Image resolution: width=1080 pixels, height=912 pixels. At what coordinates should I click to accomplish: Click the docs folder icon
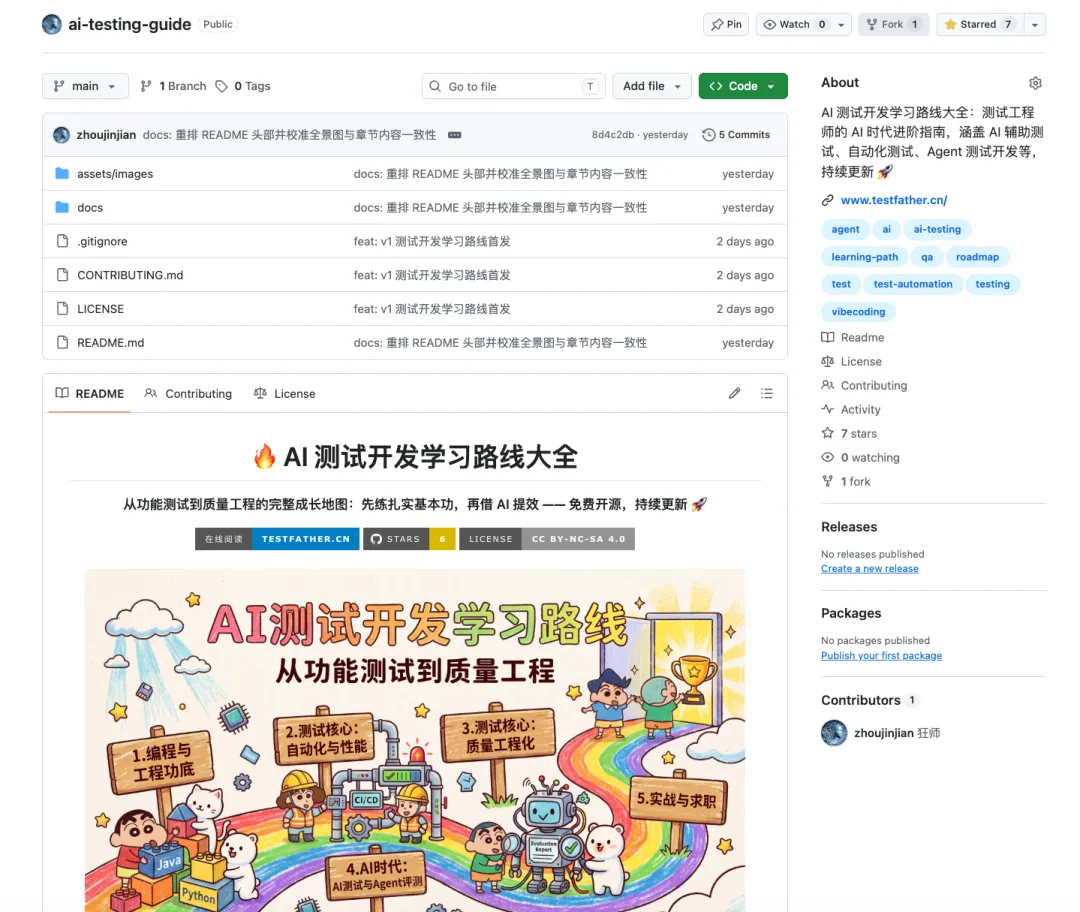pos(62,207)
